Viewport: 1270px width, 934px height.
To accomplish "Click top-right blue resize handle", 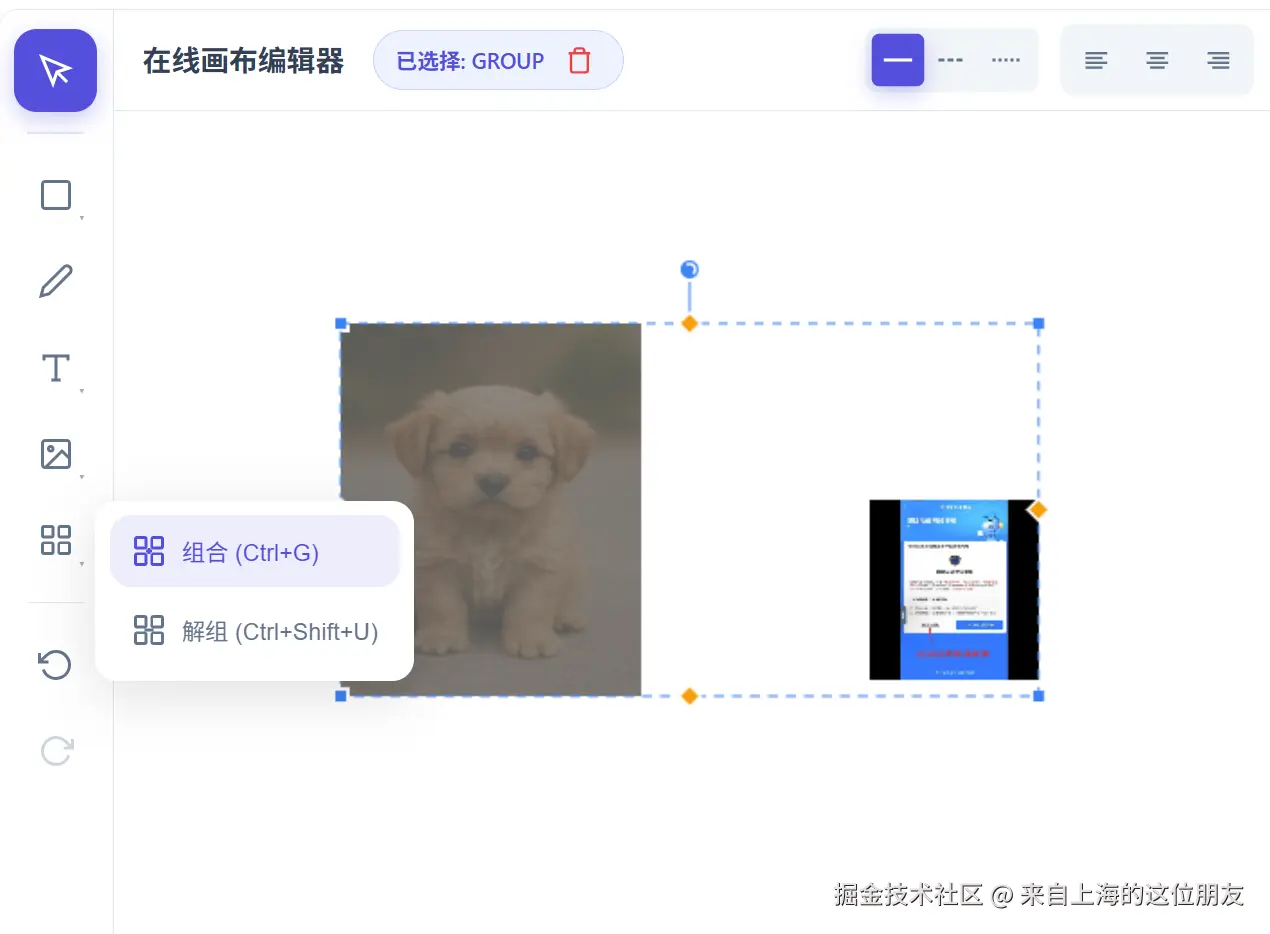I will pos(1038,323).
